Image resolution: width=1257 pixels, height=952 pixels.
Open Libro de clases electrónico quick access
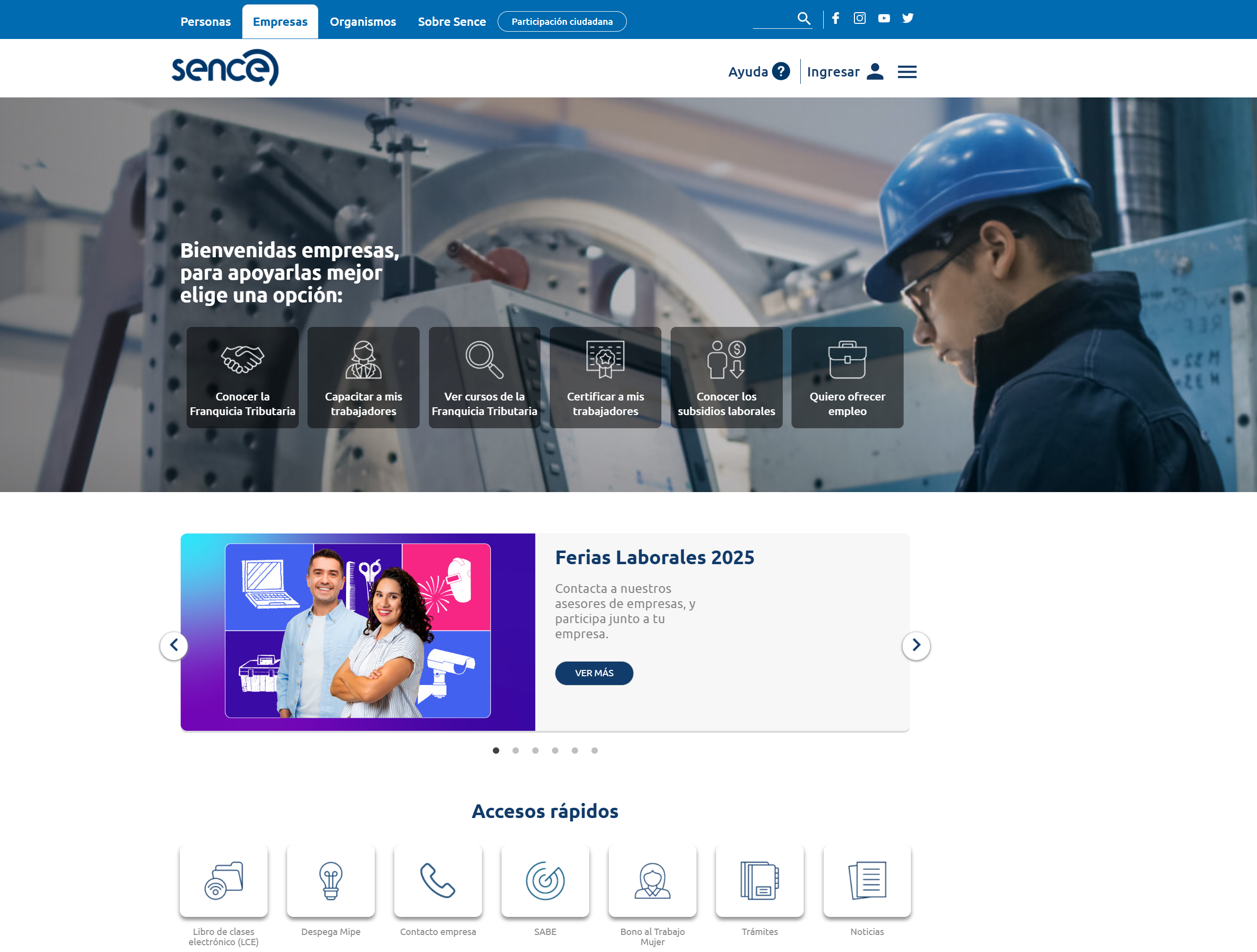(x=223, y=880)
